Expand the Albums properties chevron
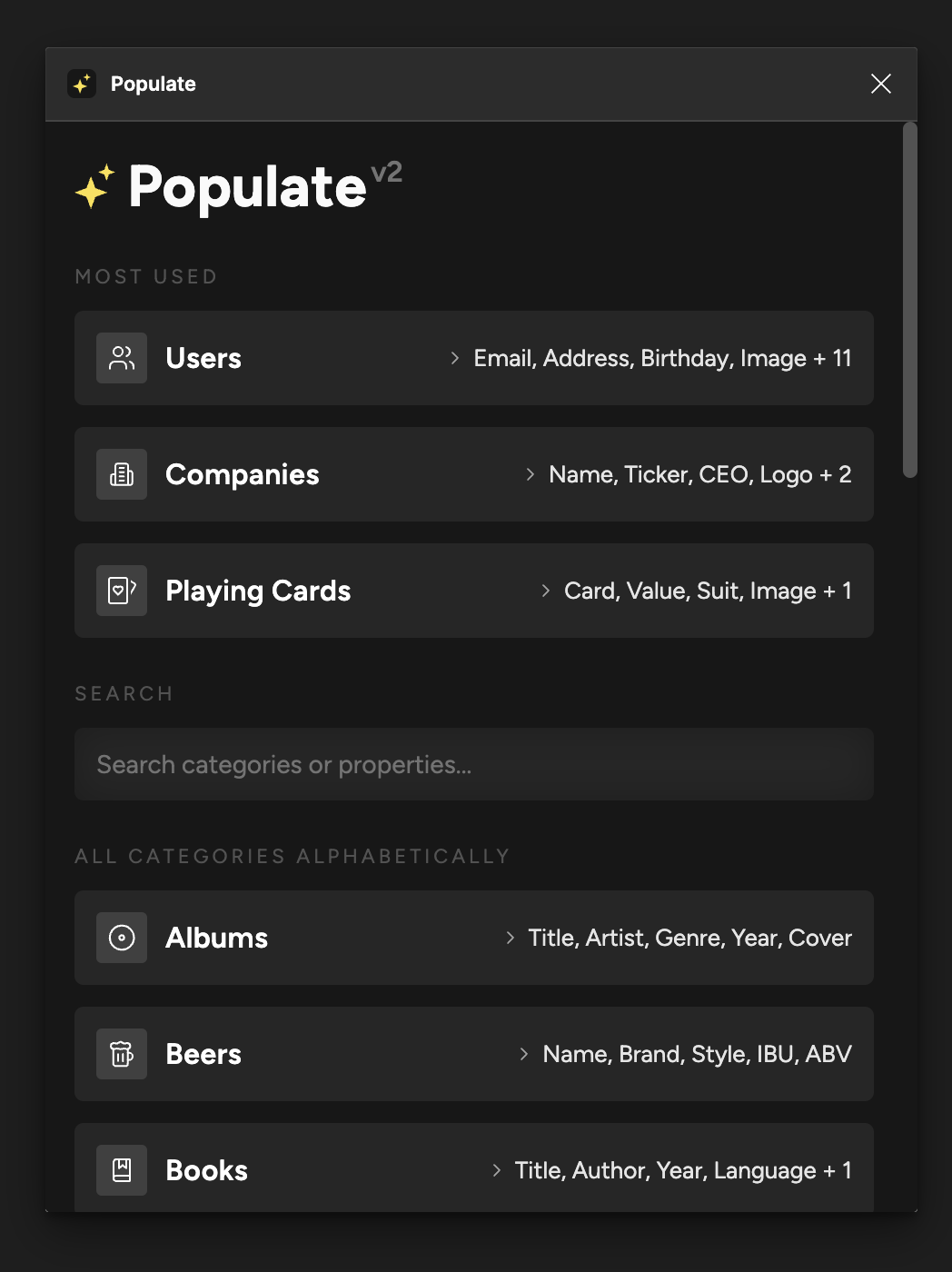Image resolution: width=952 pixels, height=1272 pixels. pos(510,938)
